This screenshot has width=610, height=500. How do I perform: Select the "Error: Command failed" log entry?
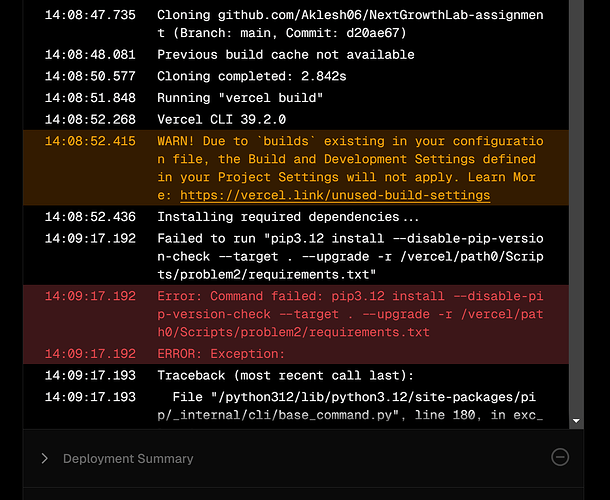[296, 314]
